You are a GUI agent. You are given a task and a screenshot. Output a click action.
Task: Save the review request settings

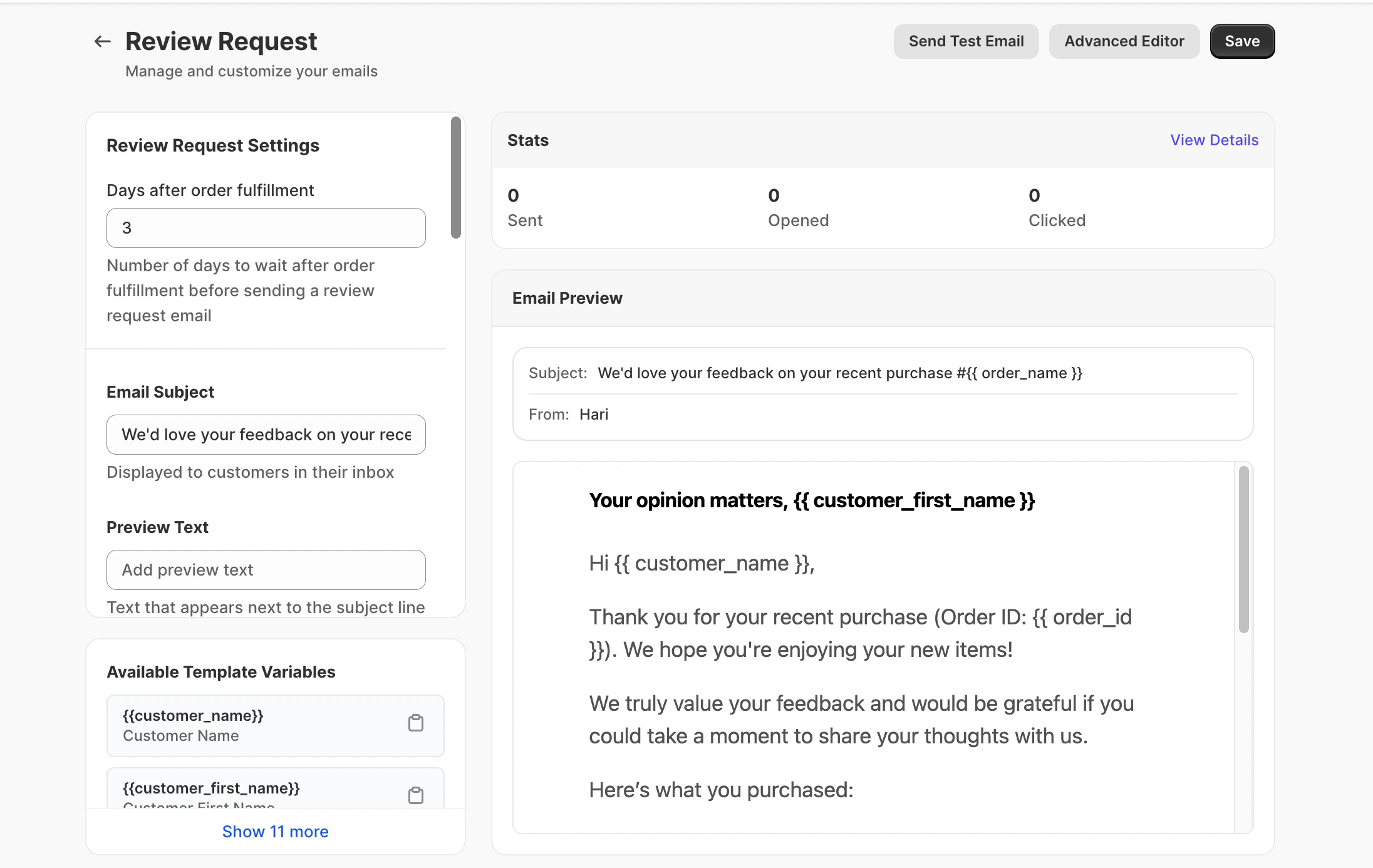coord(1242,41)
